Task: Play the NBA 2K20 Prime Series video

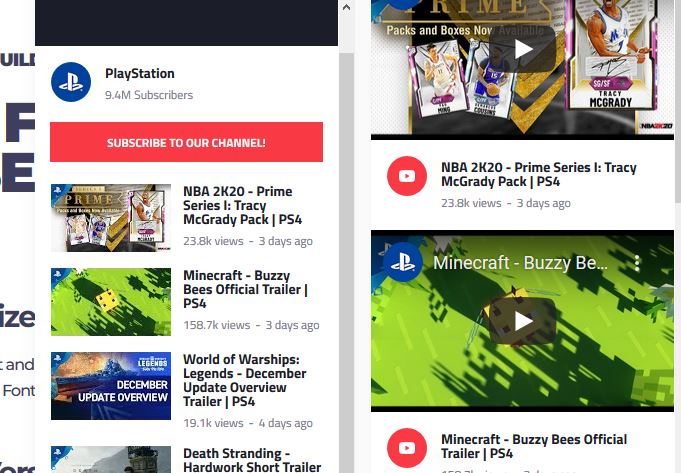Action: coord(522,50)
